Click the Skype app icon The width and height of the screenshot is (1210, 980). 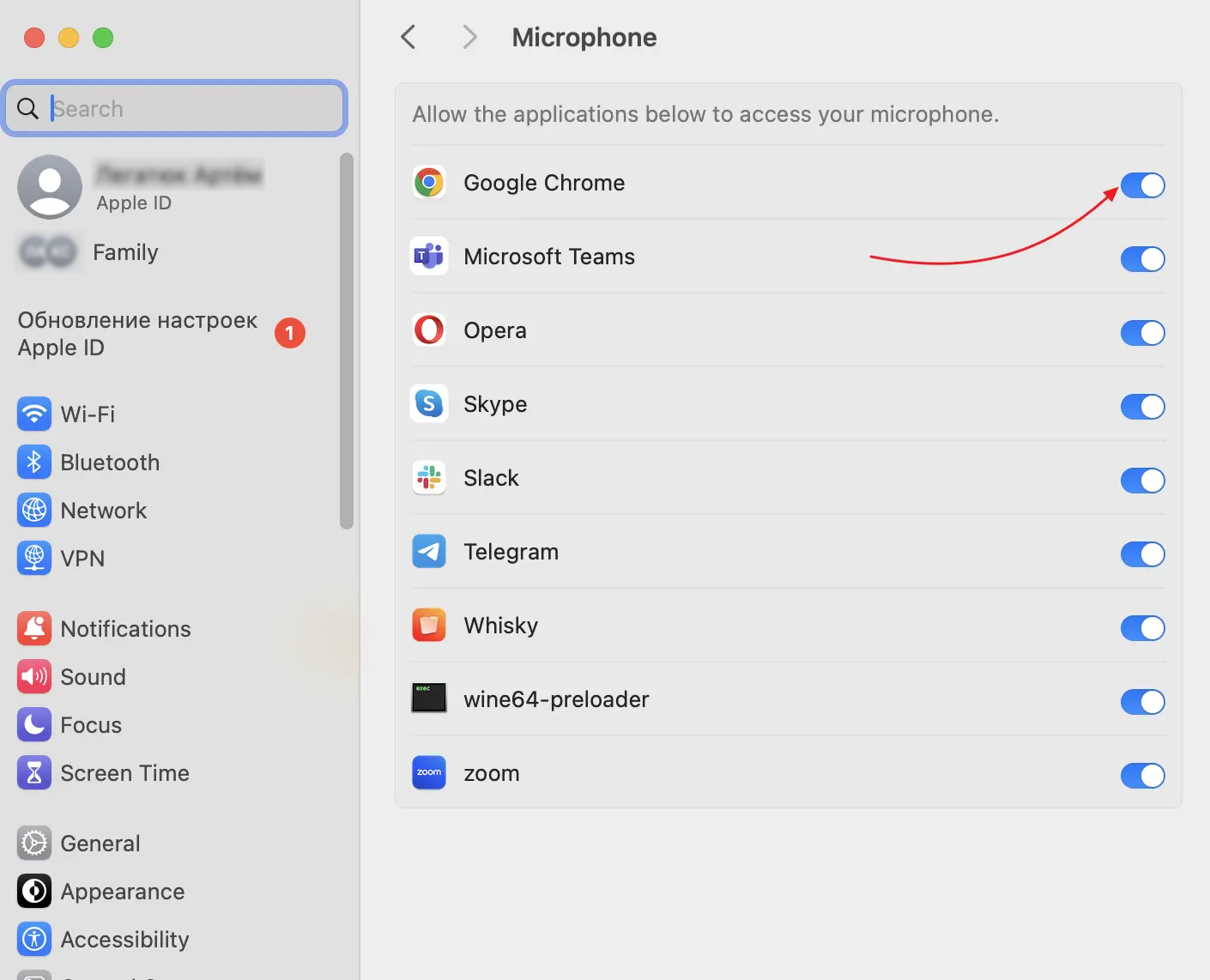[x=429, y=404]
